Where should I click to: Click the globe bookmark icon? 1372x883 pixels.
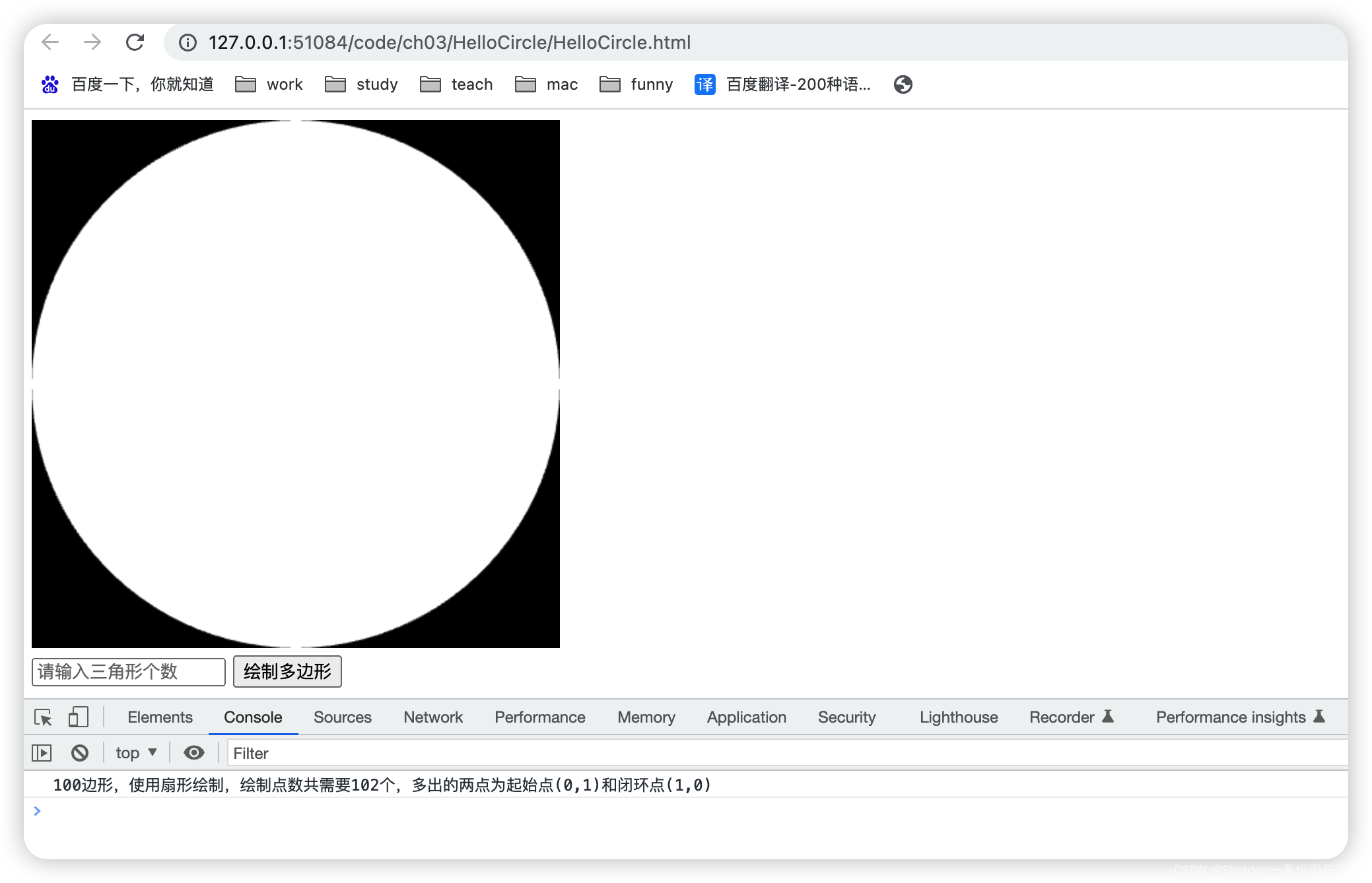(x=903, y=84)
